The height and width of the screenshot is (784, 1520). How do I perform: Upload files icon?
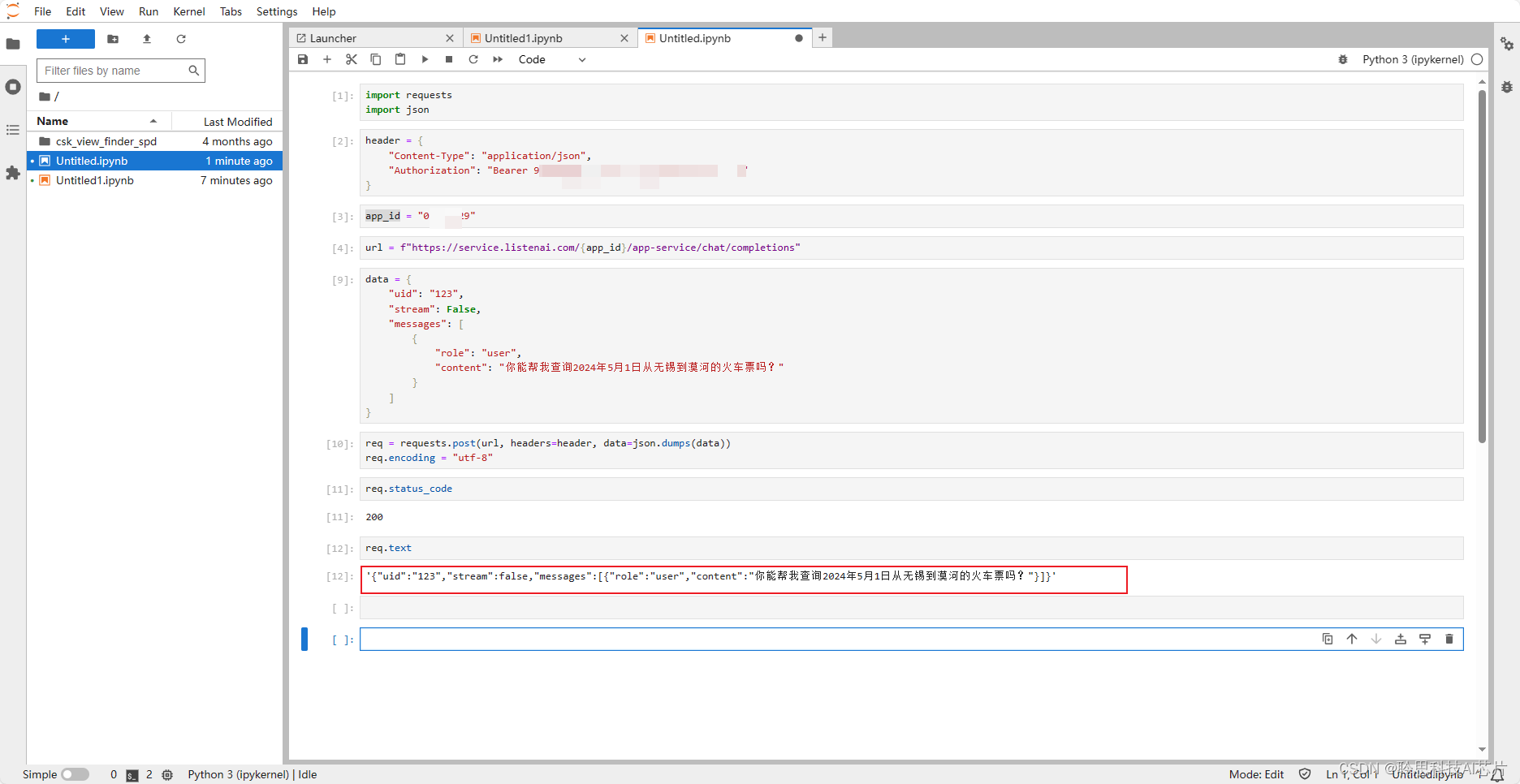147,39
